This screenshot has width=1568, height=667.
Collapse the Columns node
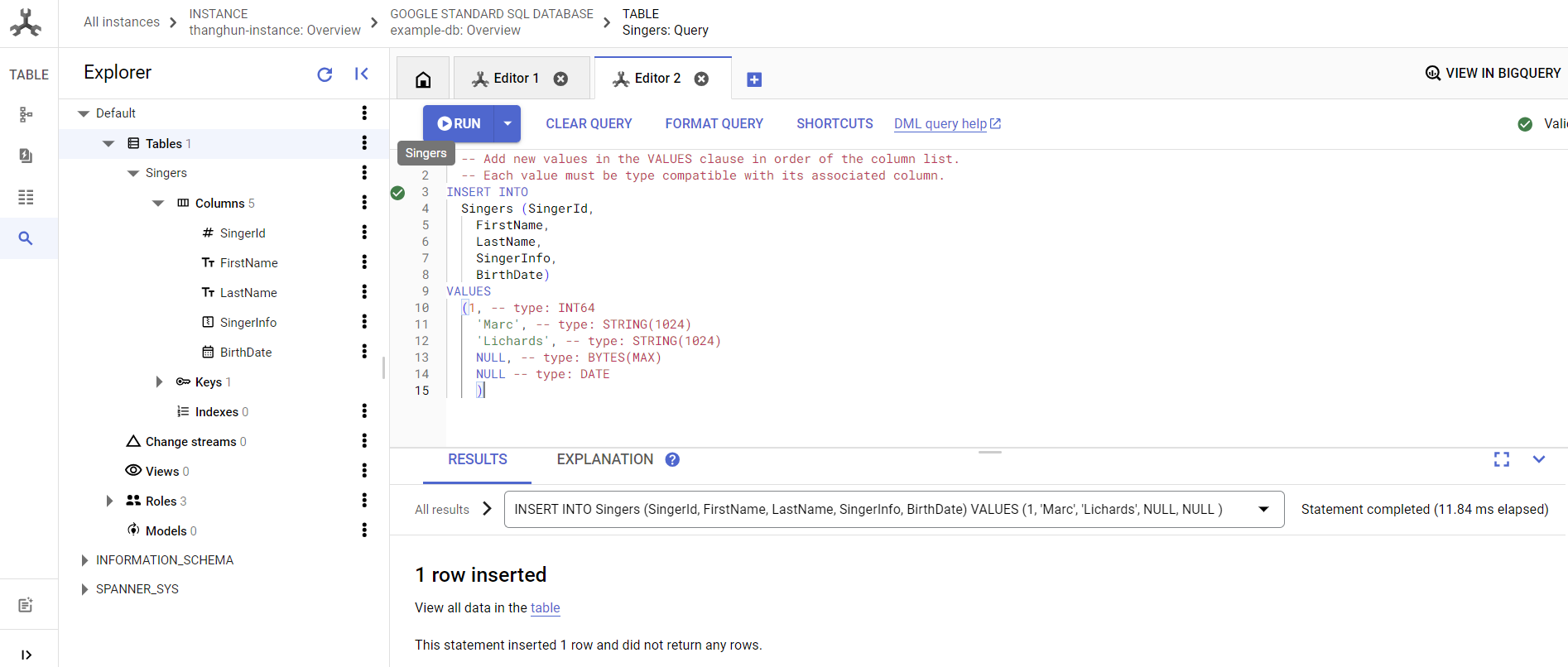point(158,203)
